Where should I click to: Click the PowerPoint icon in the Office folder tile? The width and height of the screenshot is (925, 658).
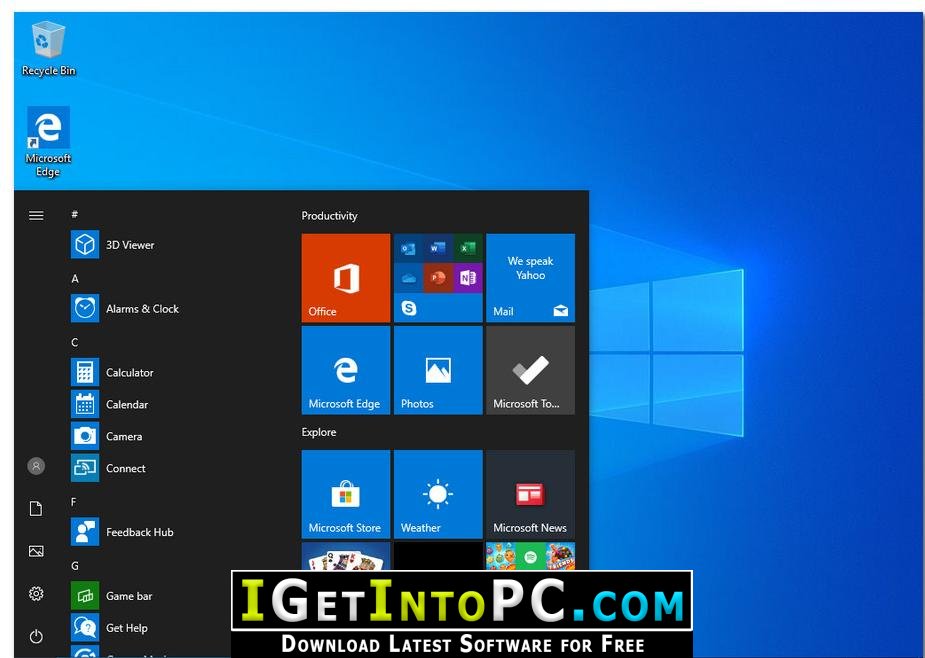click(x=438, y=278)
